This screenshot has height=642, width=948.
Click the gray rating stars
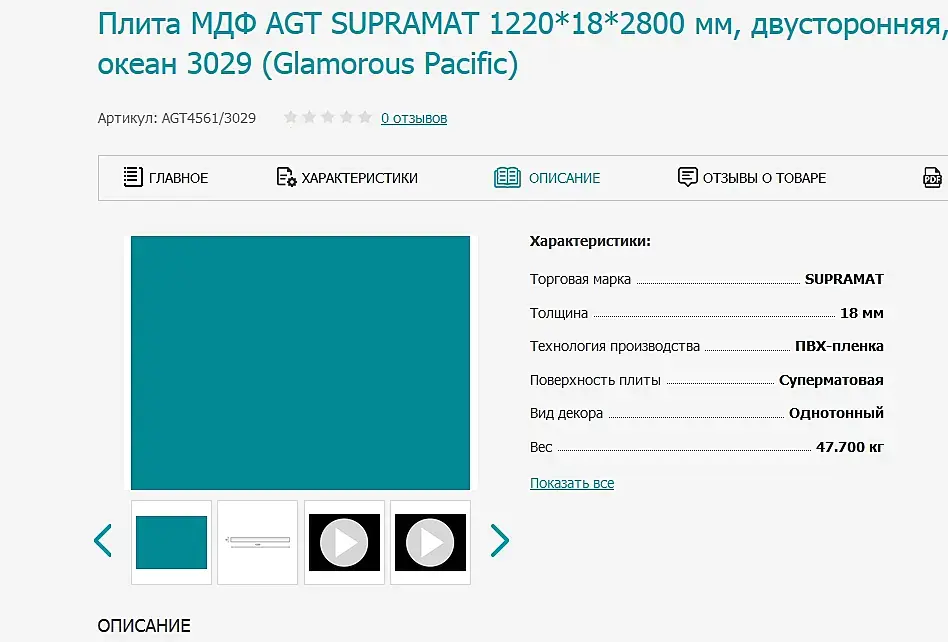tap(328, 117)
